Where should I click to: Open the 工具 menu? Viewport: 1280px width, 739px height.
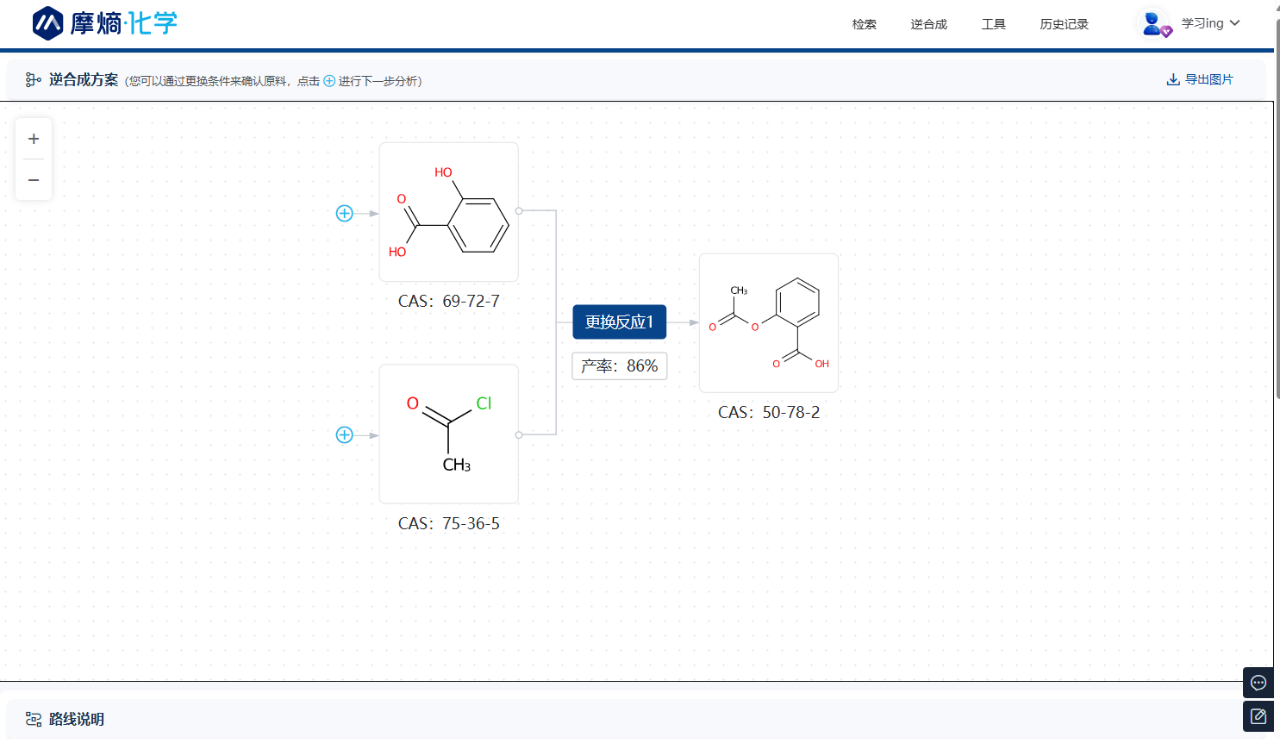coord(993,24)
